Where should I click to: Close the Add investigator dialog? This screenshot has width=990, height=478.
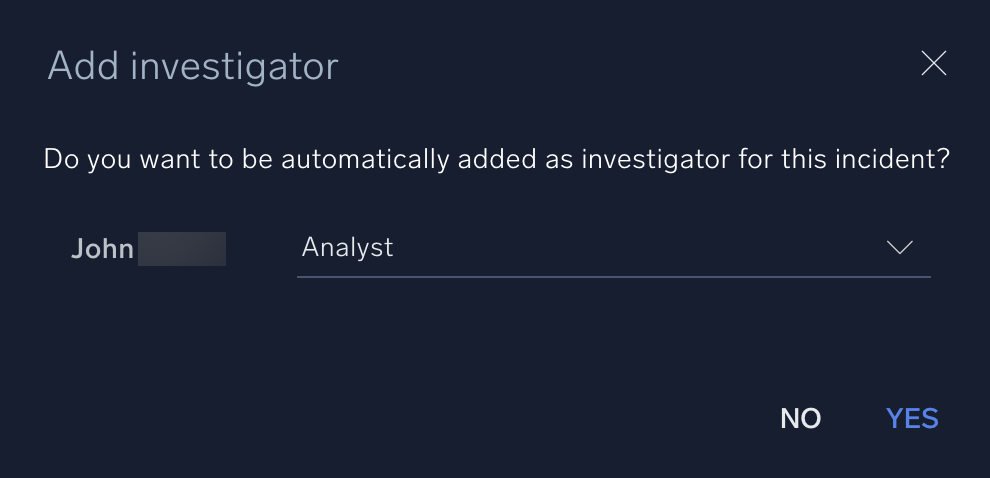pyautogui.click(x=933, y=64)
